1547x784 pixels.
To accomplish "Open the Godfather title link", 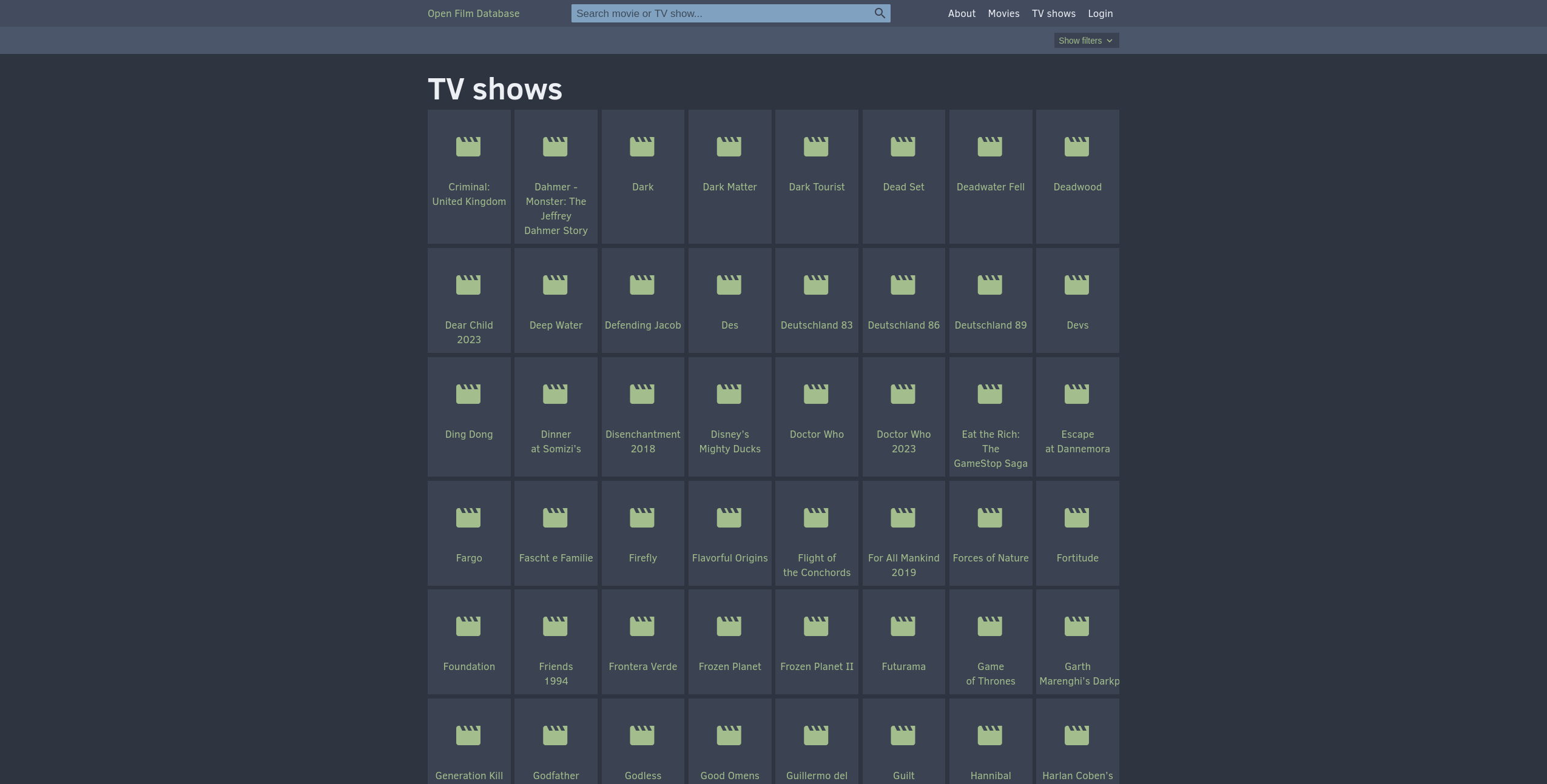I will pyautogui.click(x=556, y=776).
